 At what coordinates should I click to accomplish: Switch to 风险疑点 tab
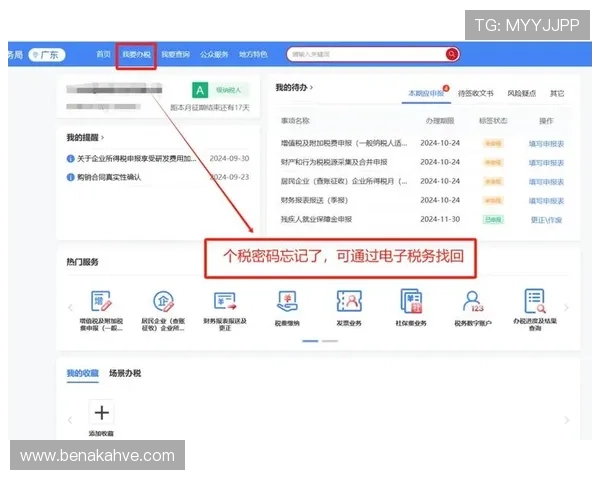click(522, 93)
